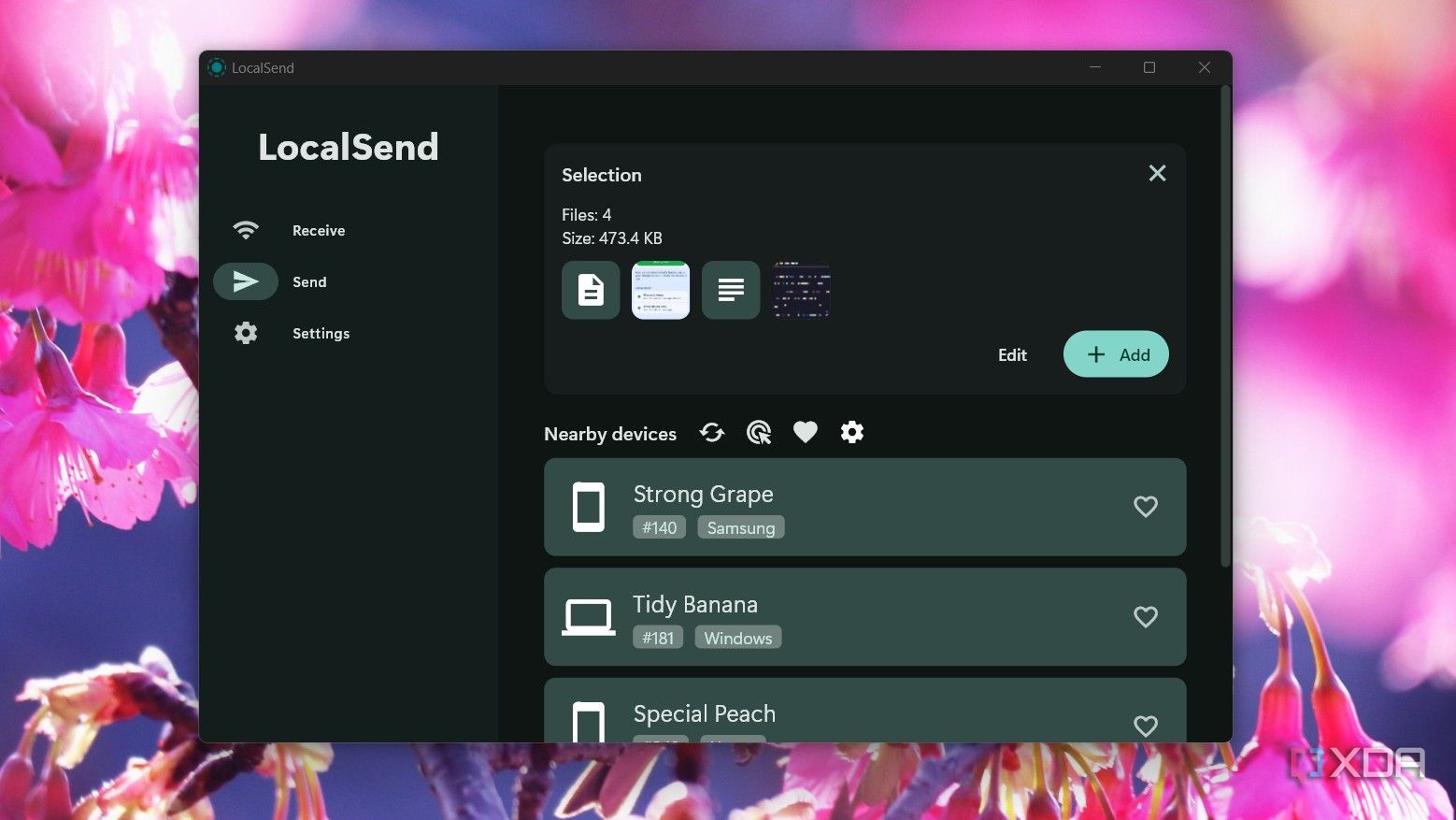The width and height of the screenshot is (1456, 820).
Task: Click the Strong Grape phone icon
Action: (x=589, y=507)
